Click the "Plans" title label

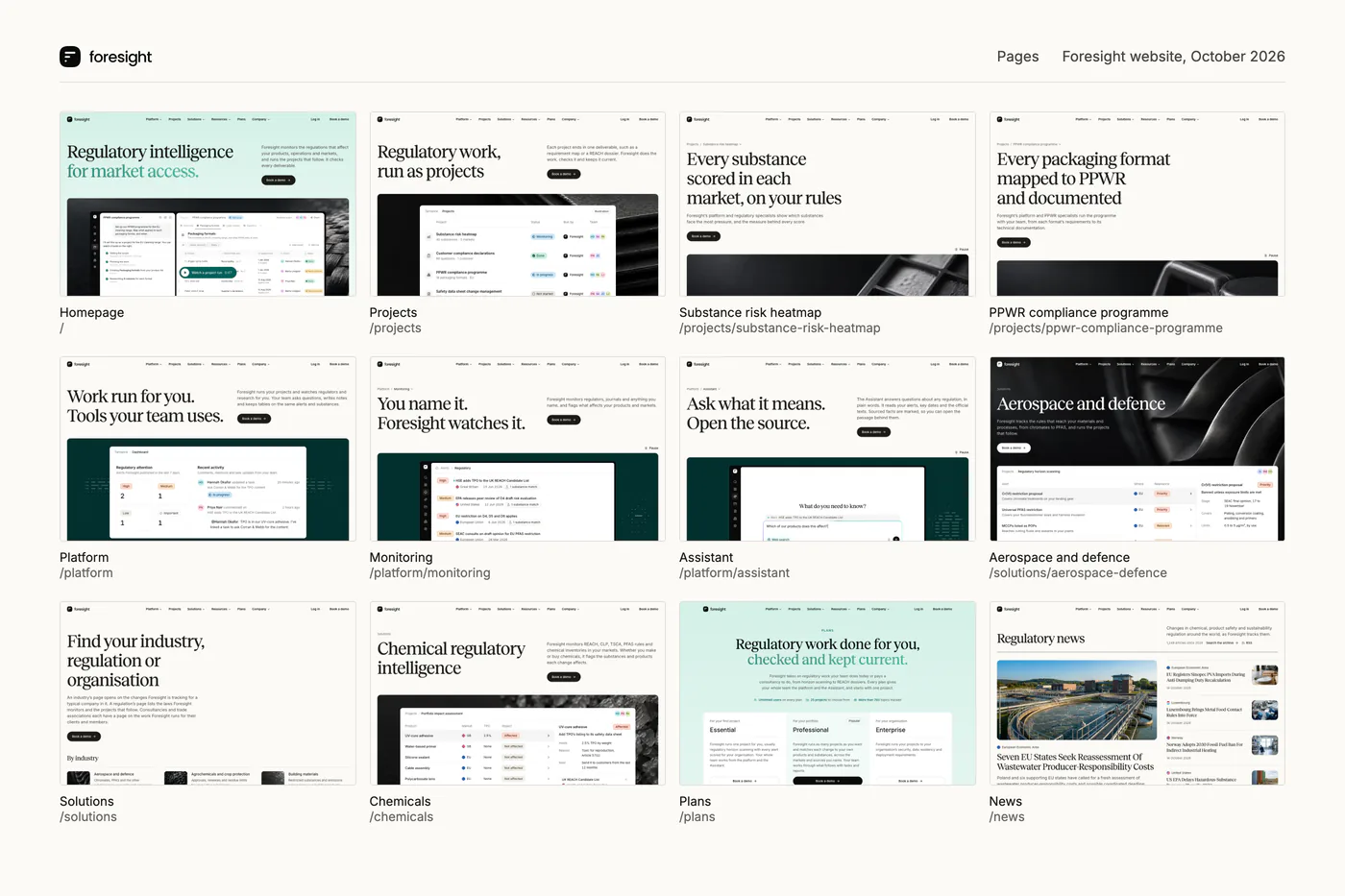point(695,802)
